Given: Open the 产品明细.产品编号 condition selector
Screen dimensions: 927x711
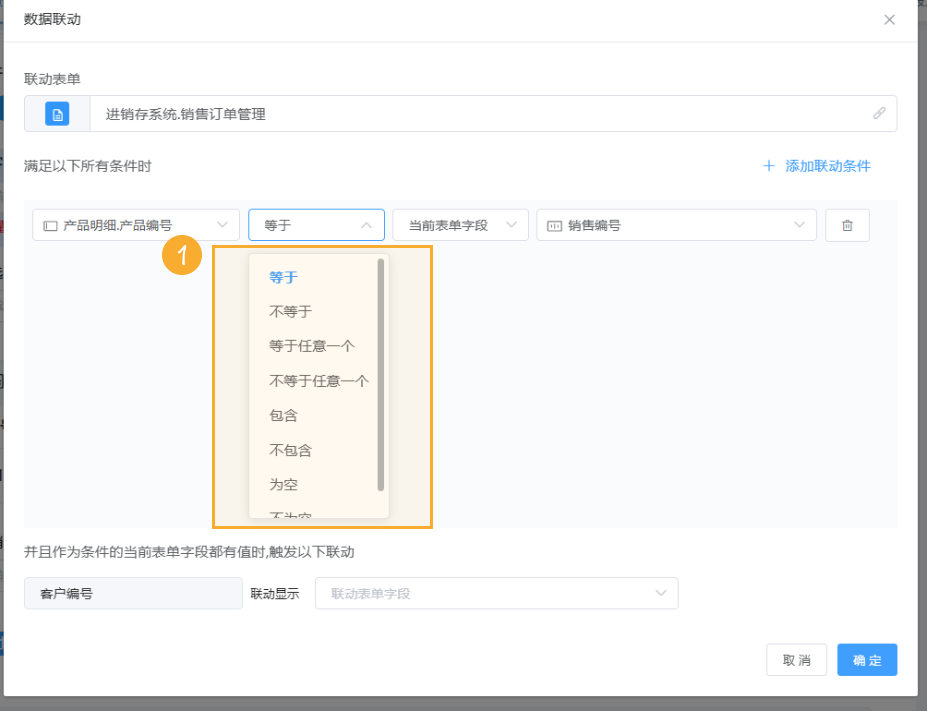Looking at the screenshot, I should click(135, 224).
